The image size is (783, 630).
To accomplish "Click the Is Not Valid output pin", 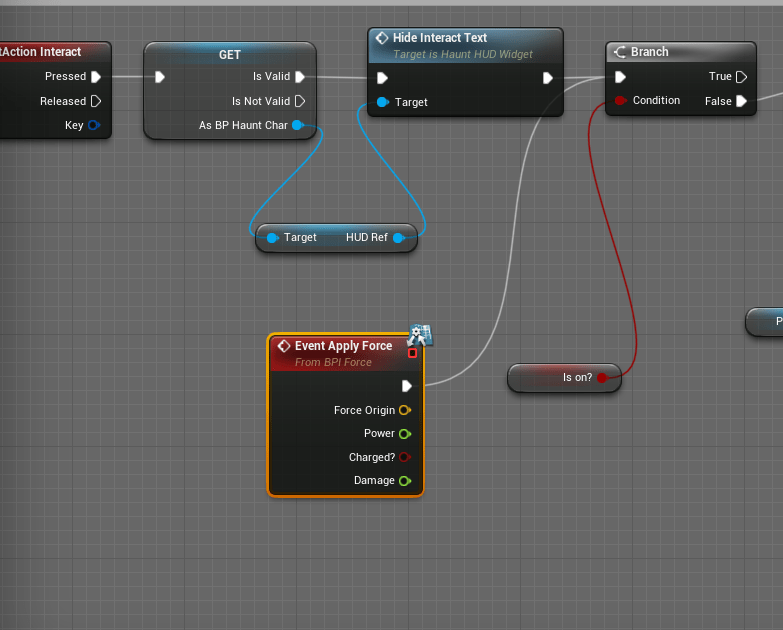I will 300,101.
